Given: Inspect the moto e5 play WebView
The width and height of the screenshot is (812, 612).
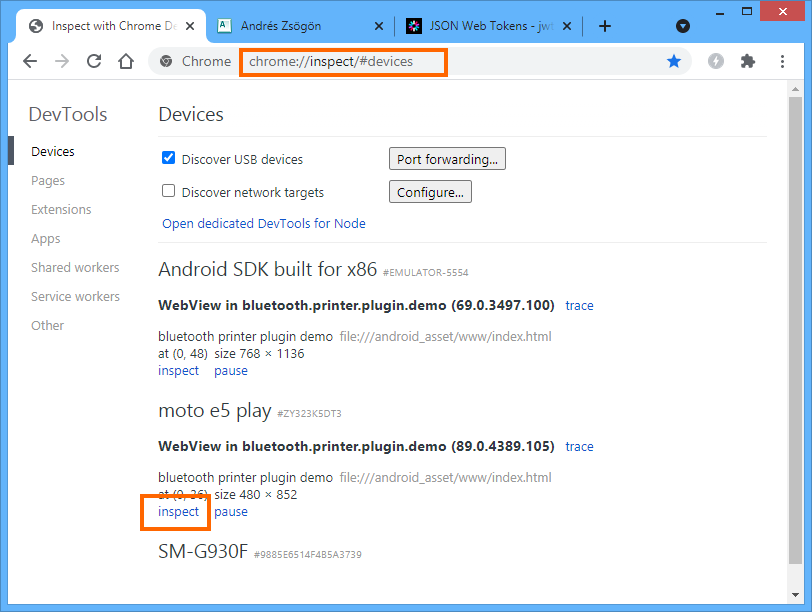Looking at the screenshot, I should pos(178,512).
